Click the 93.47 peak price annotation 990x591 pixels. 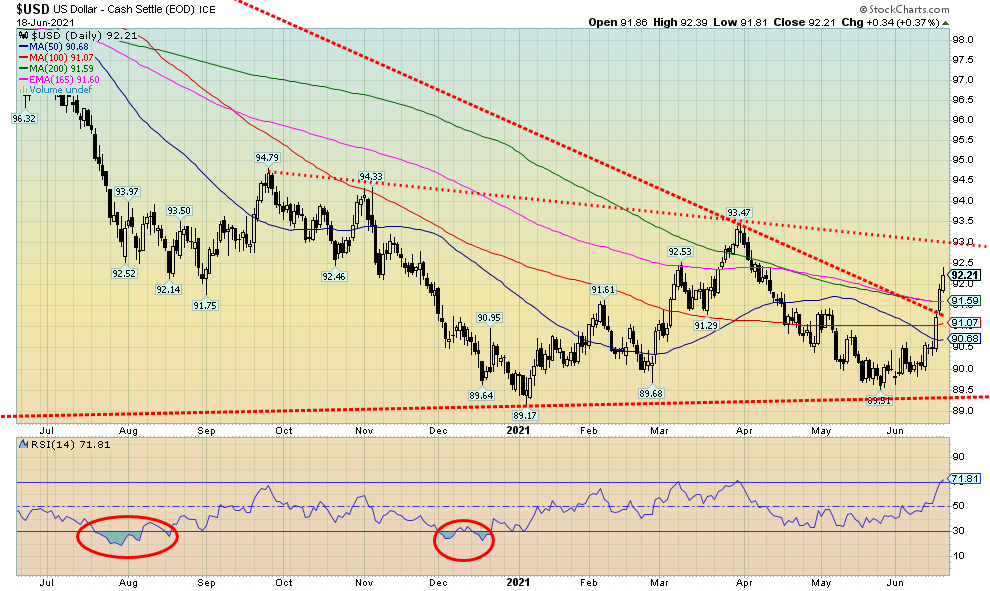tap(738, 212)
